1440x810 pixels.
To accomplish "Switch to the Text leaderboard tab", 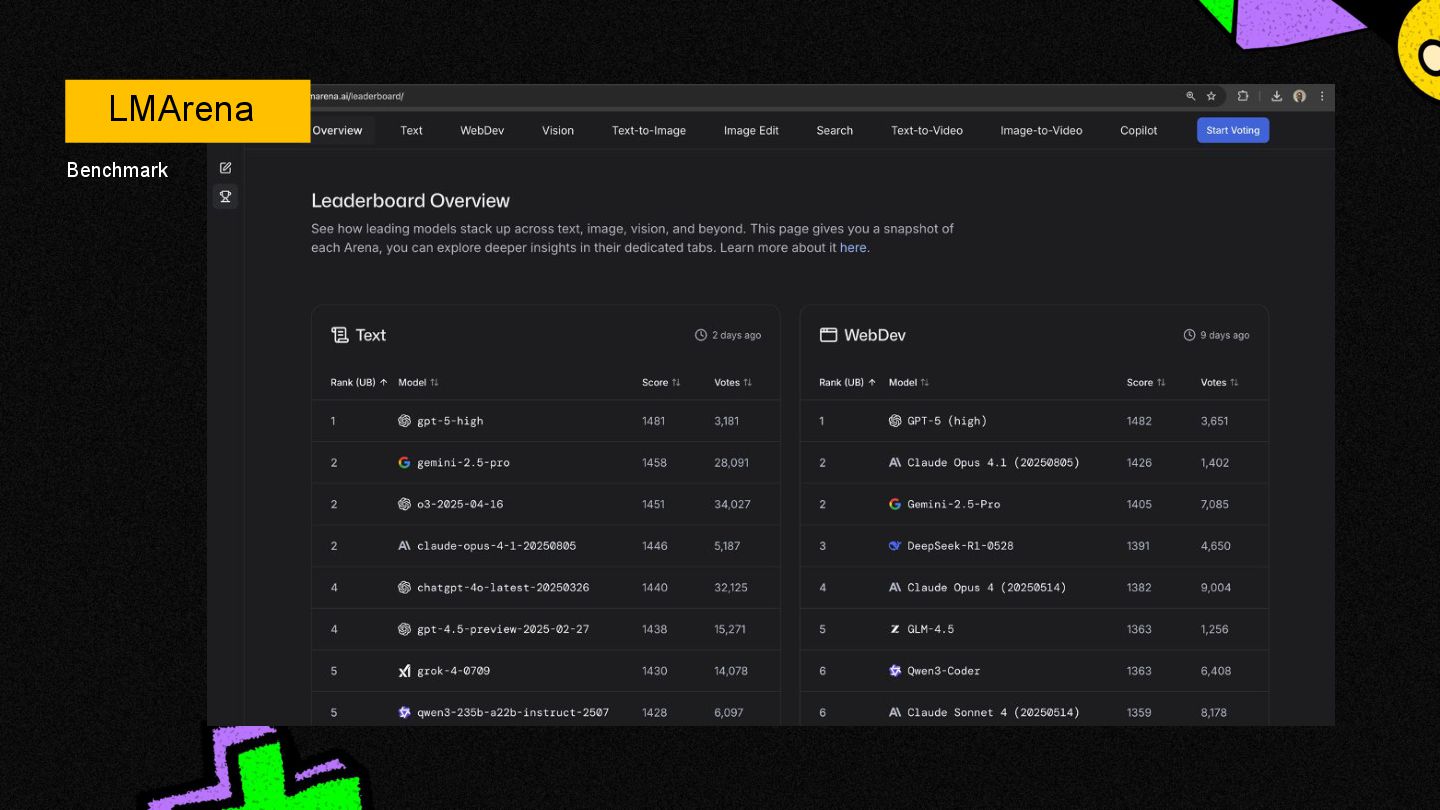I will pyautogui.click(x=412, y=130).
